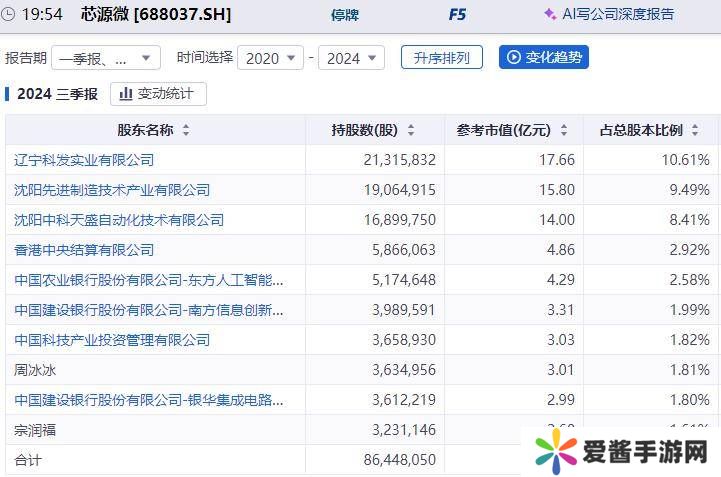This screenshot has height=477, width=721.
Task: Click the 变化趋势 button
Action: coord(544,57)
